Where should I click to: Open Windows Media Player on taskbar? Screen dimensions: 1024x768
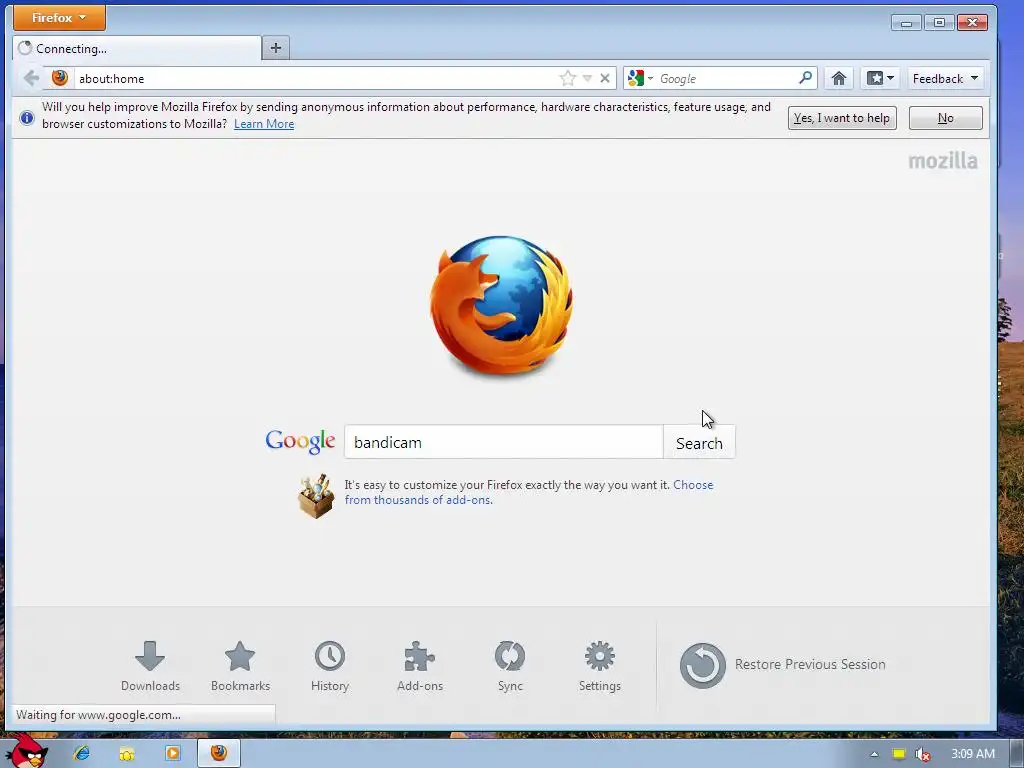(x=172, y=754)
